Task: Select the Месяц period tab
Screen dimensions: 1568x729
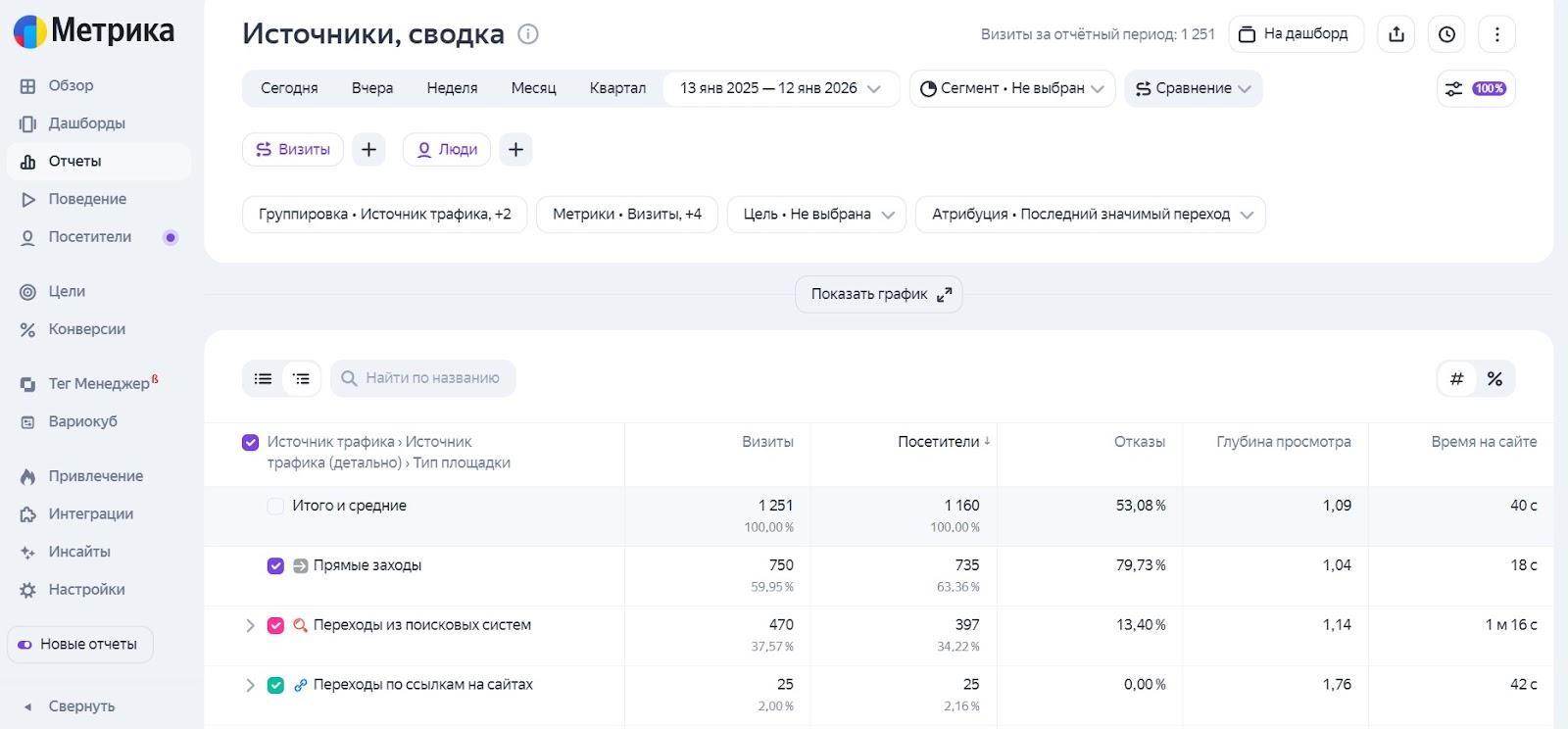Action: (533, 88)
